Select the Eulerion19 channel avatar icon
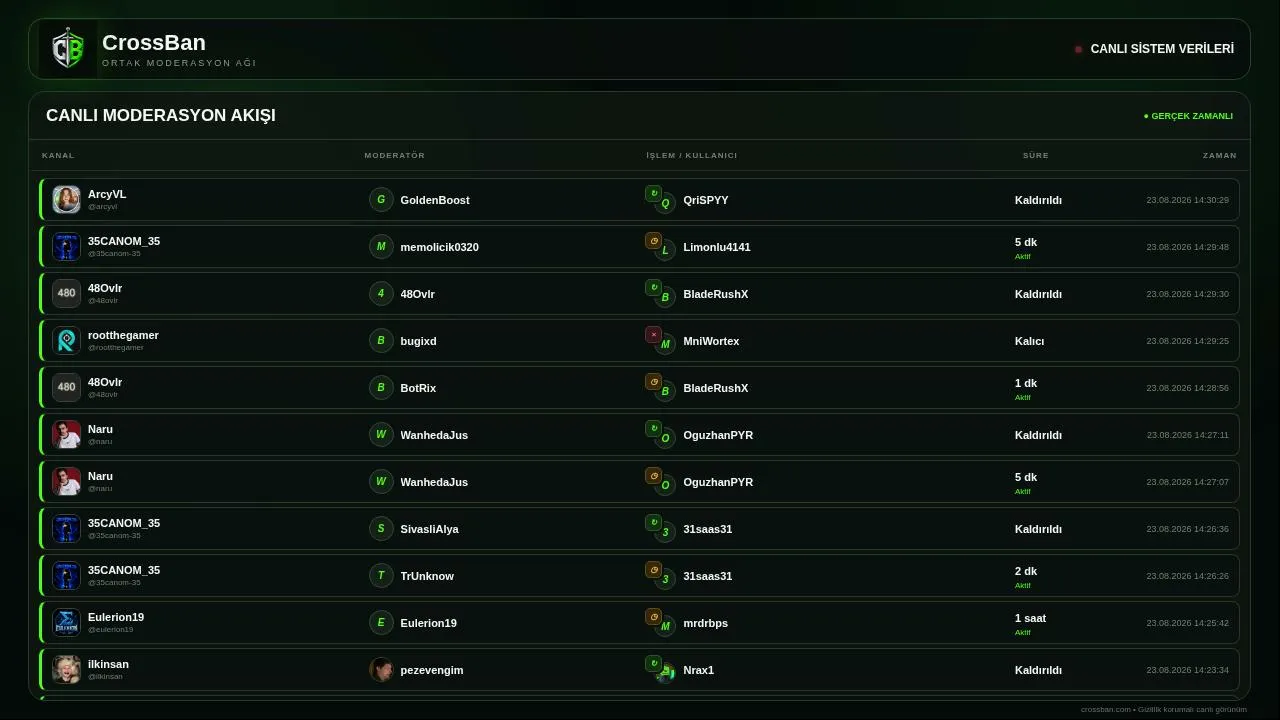 click(x=66, y=622)
